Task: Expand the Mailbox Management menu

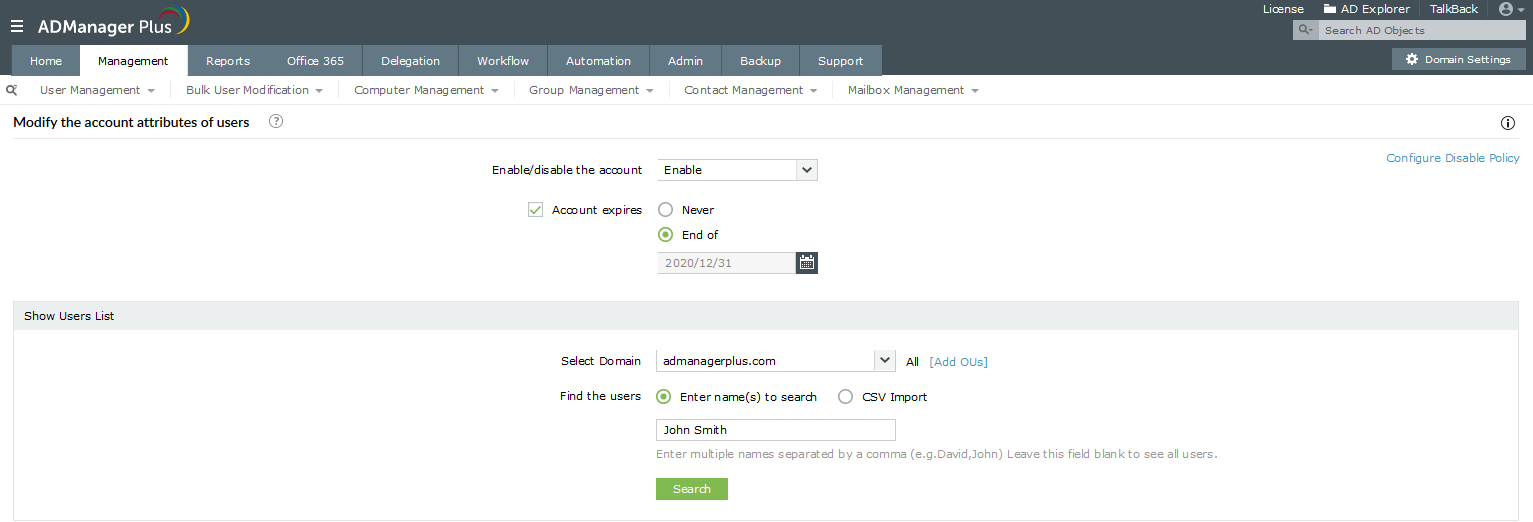Action: pos(913,90)
